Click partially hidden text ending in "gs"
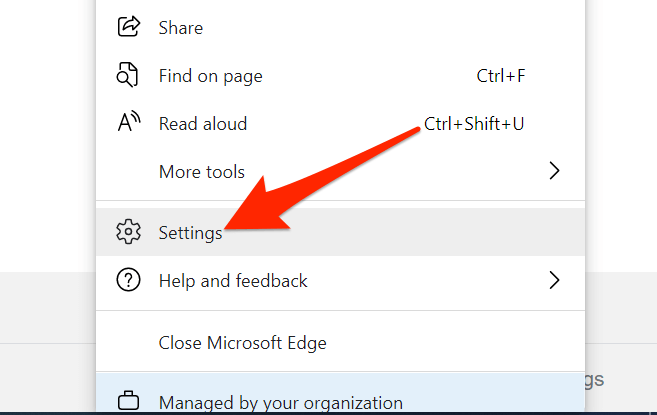 (x=592, y=379)
